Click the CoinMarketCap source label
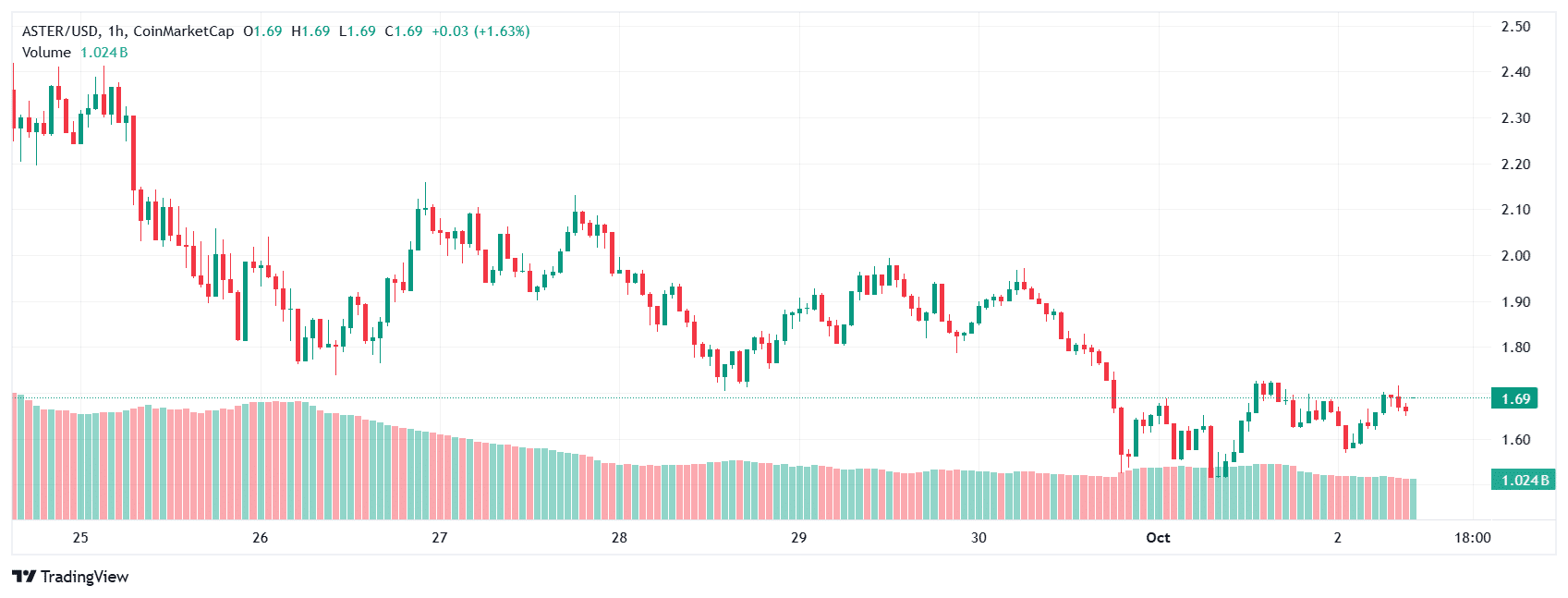 coord(184,31)
